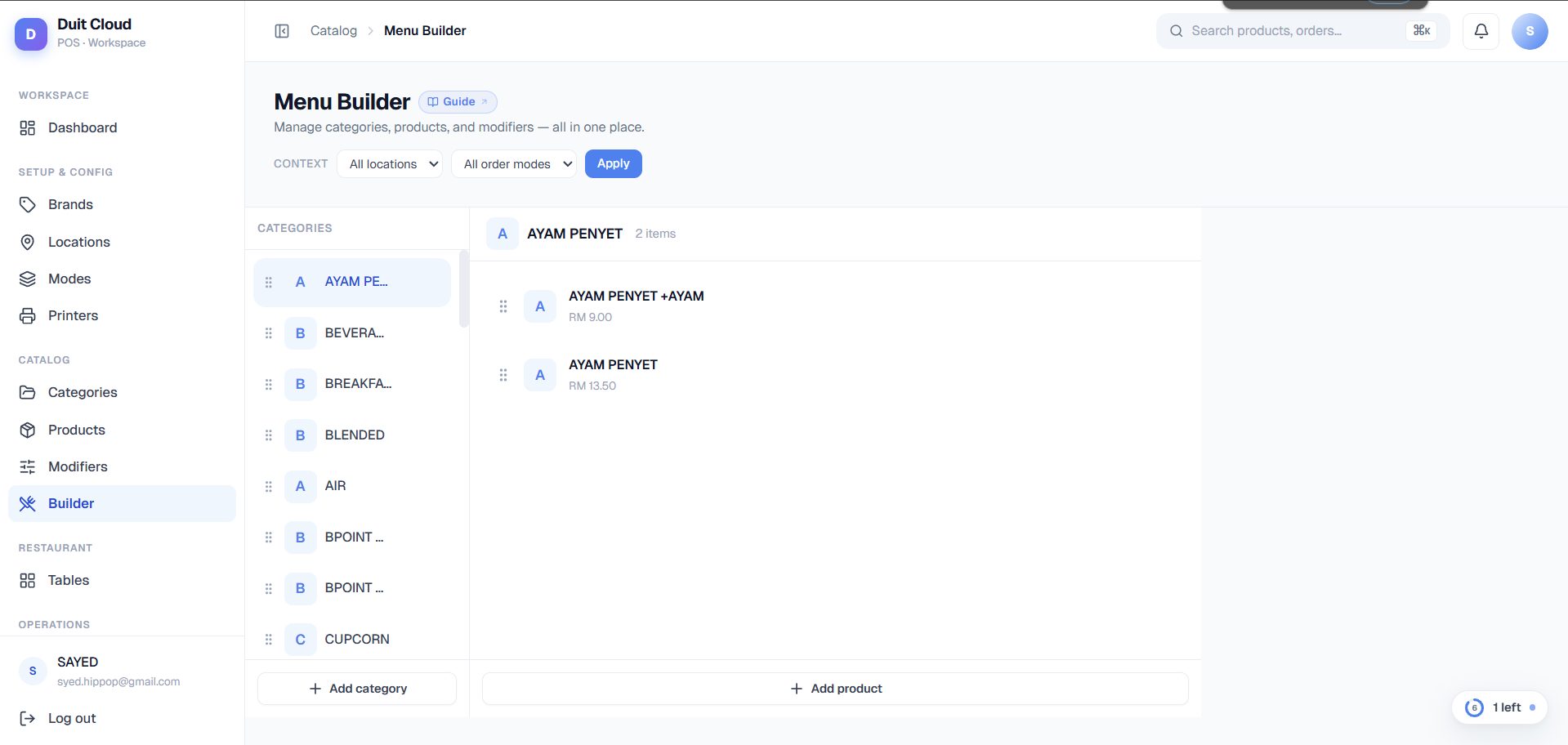
Task: Grab drag handle of BLENDED category
Action: point(269,435)
